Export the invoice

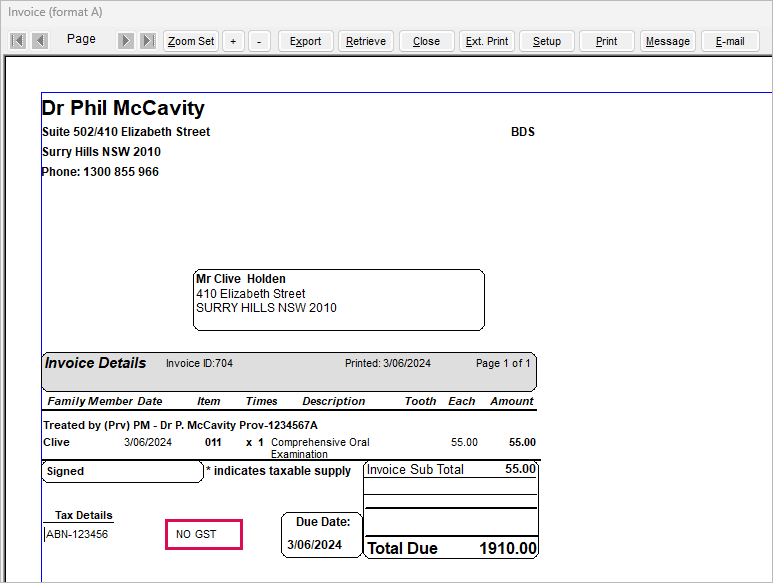point(305,41)
